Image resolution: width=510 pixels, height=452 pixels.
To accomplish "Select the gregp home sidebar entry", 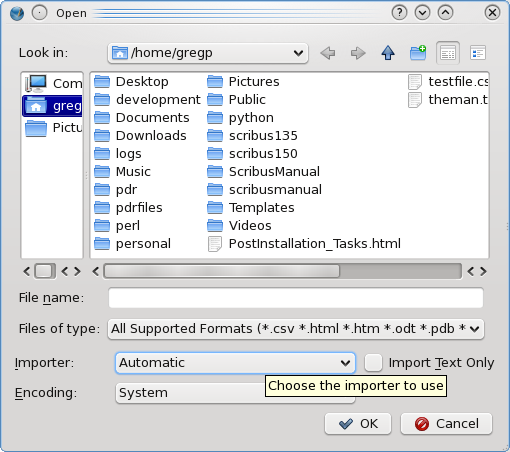I will [x=52, y=106].
